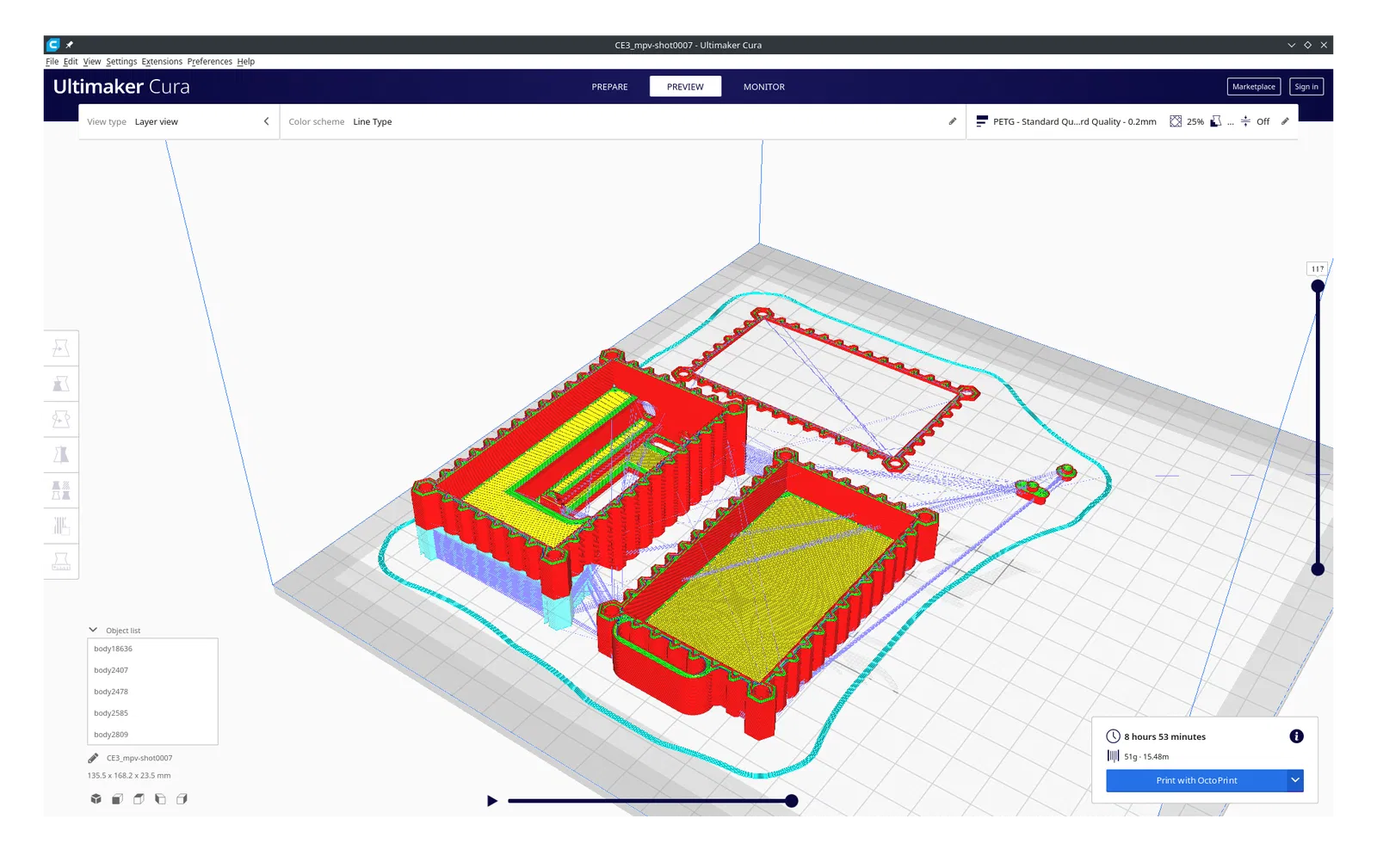Collapse the View type panel with the chevron
Viewport: 1377px width, 868px height.
(267, 121)
